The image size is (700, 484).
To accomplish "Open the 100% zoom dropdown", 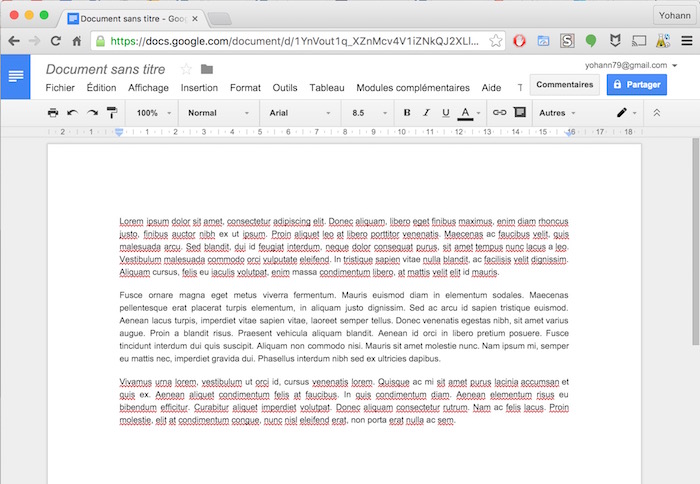I will pos(153,113).
